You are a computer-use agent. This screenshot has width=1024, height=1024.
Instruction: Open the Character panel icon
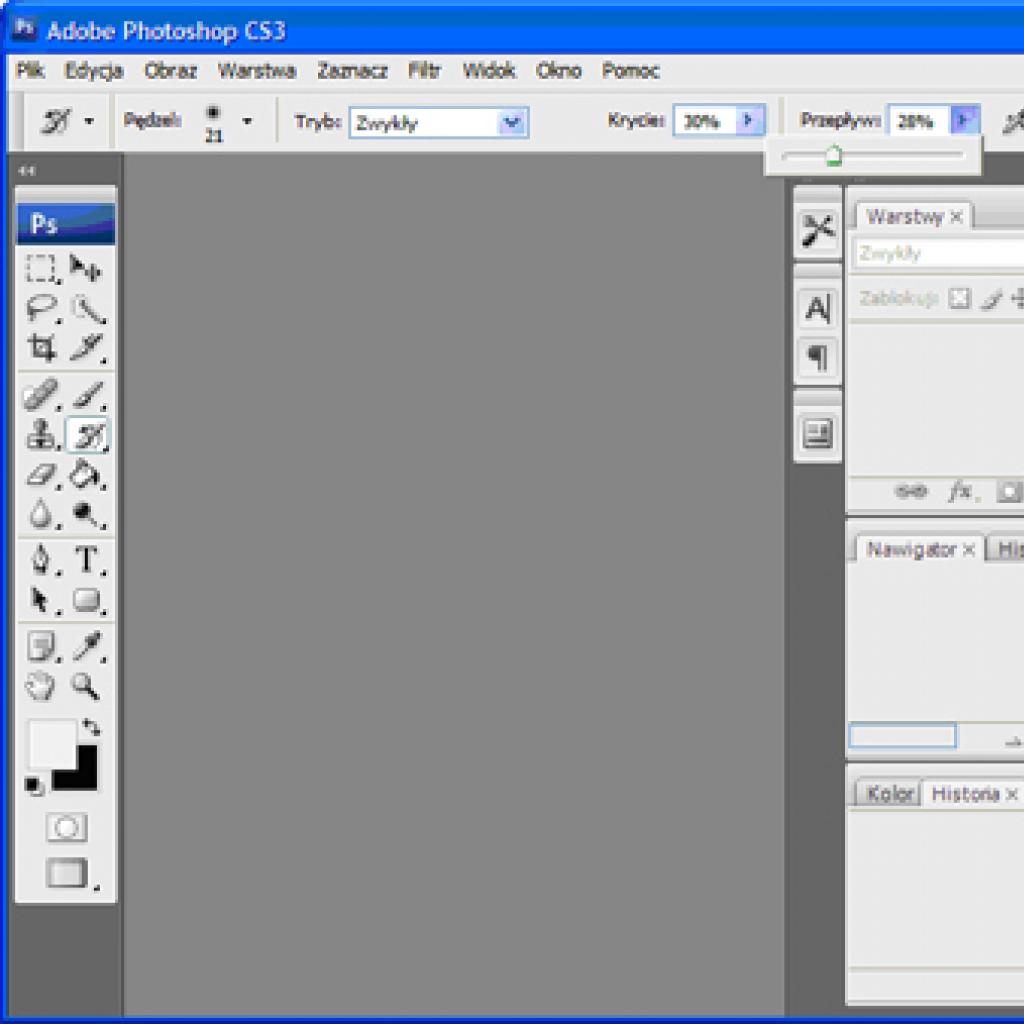tap(817, 308)
